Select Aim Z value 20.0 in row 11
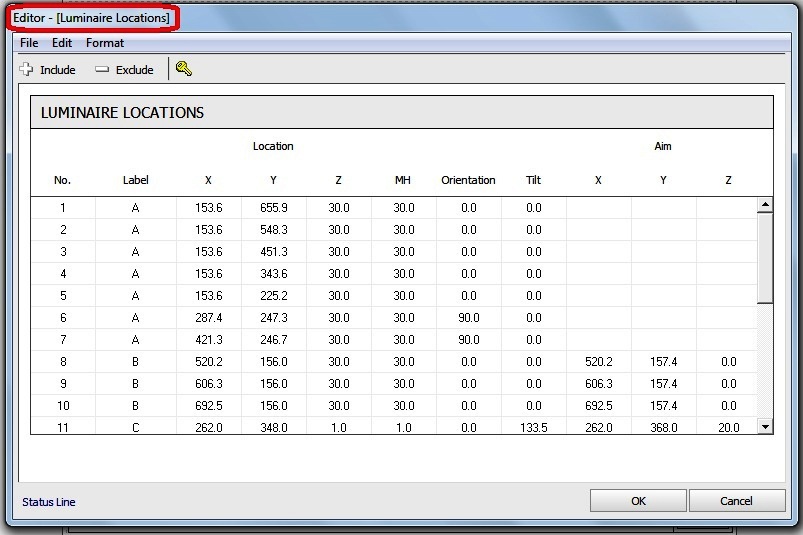 point(729,427)
